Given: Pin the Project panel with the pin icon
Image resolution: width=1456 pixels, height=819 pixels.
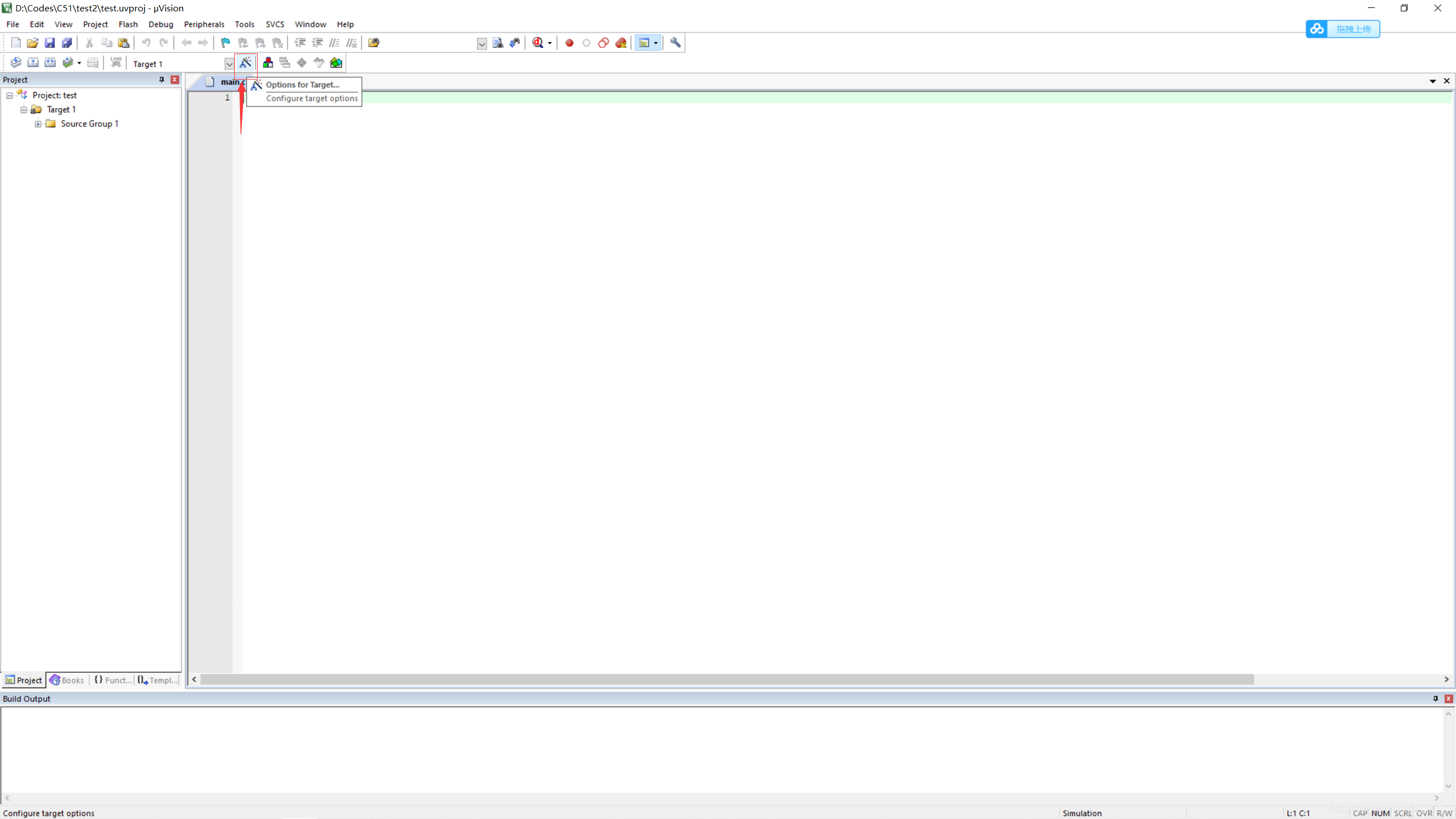Looking at the screenshot, I should click(x=162, y=80).
